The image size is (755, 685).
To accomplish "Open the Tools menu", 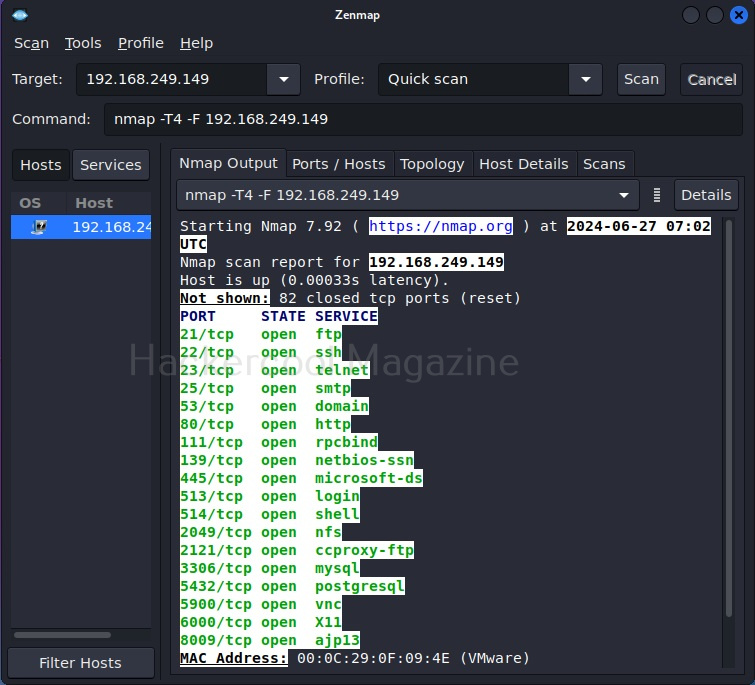I will point(83,43).
